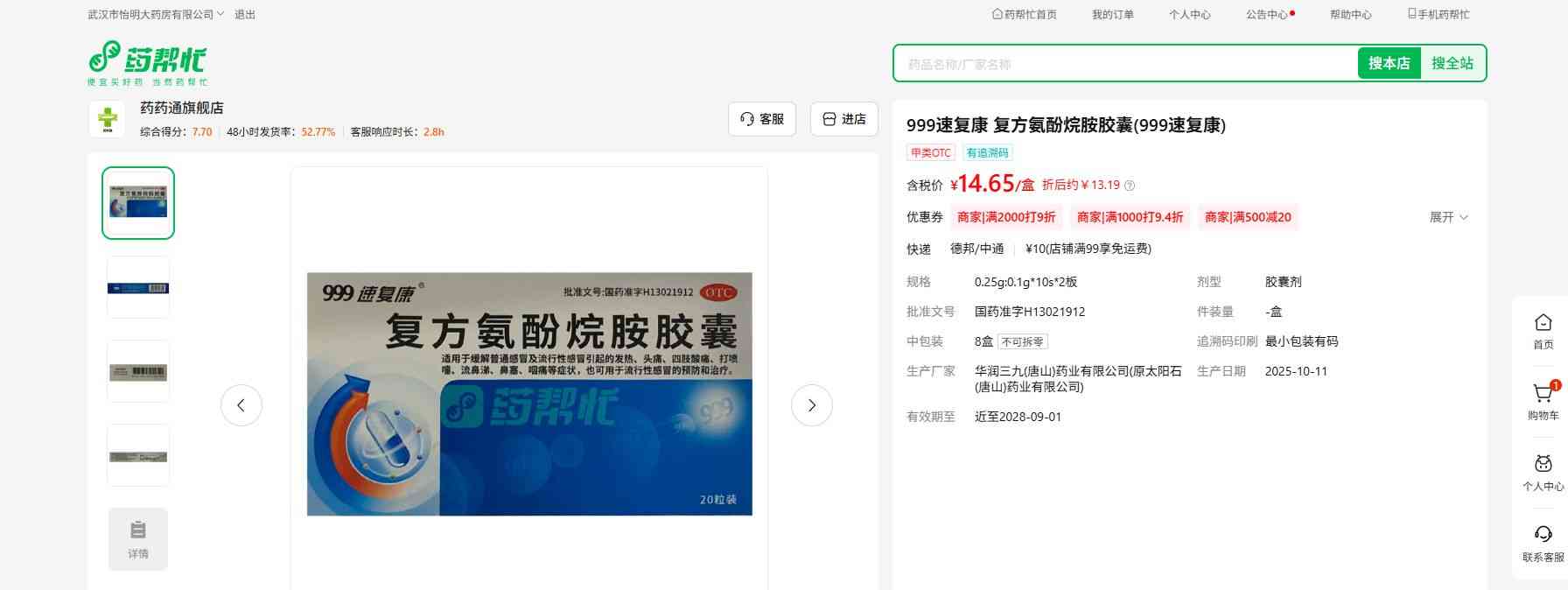Click the home icon in right sidebar
This screenshot has height=590, width=1568.
(x=1543, y=322)
